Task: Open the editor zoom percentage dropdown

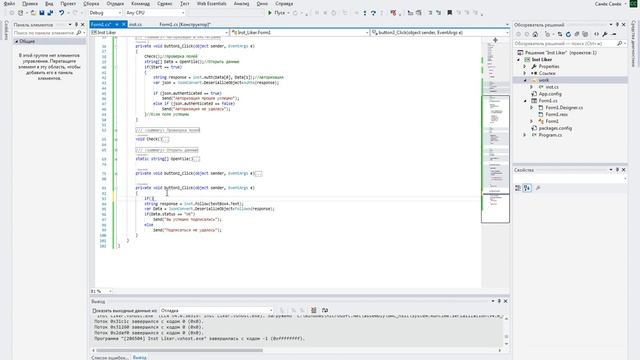Action: tap(101, 291)
